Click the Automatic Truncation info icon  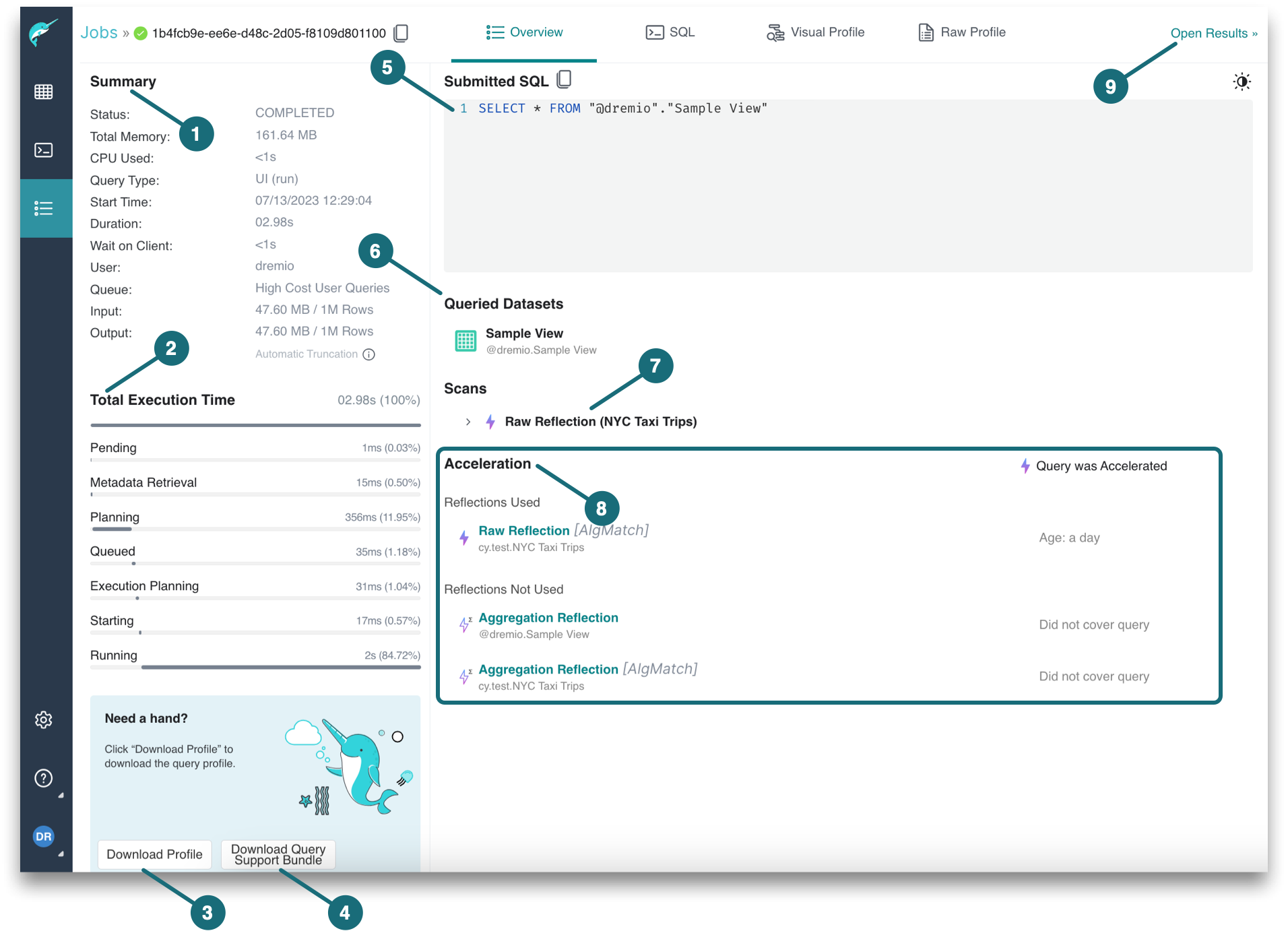(x=368, y=354)
